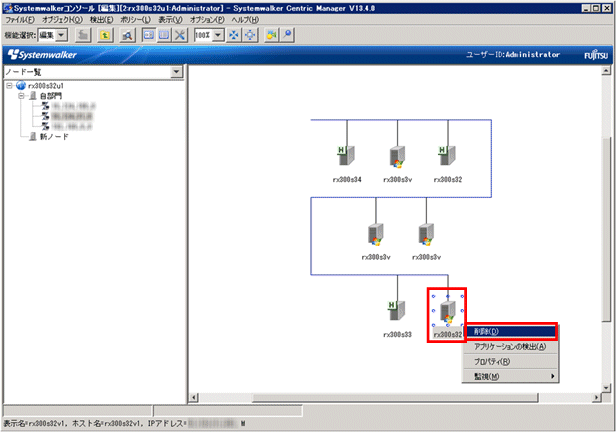Choose 削除(D) from context menu
The height and width of the screenshot is (432, 616).
511,331
